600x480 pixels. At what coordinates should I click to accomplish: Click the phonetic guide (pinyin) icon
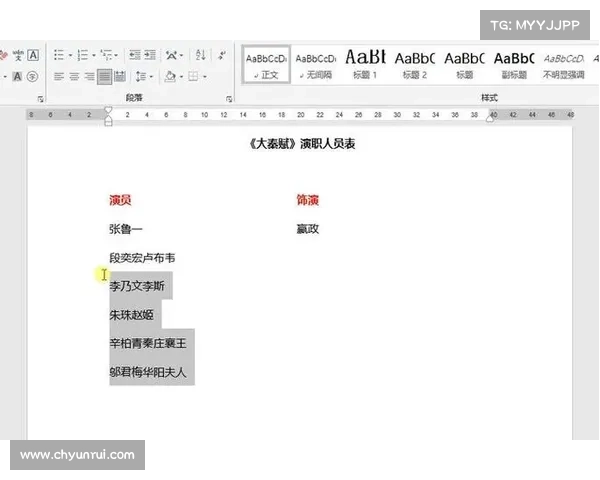18,56
